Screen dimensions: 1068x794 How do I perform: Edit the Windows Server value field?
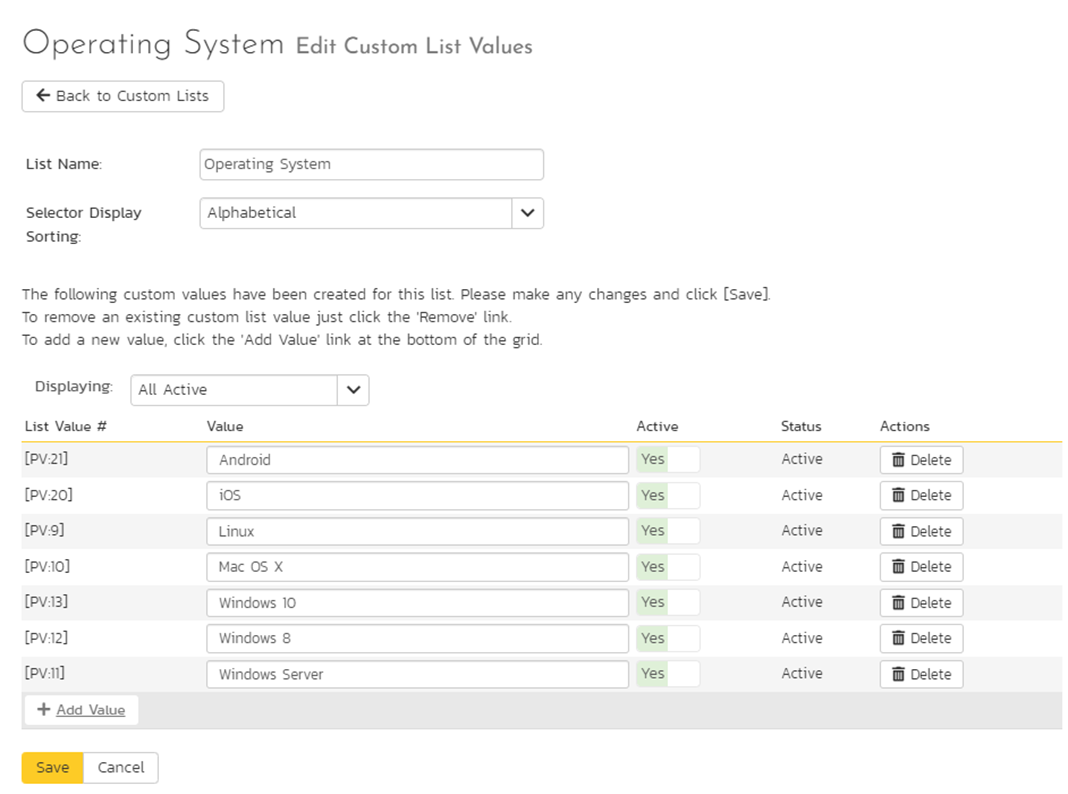[x=418, y=674]
